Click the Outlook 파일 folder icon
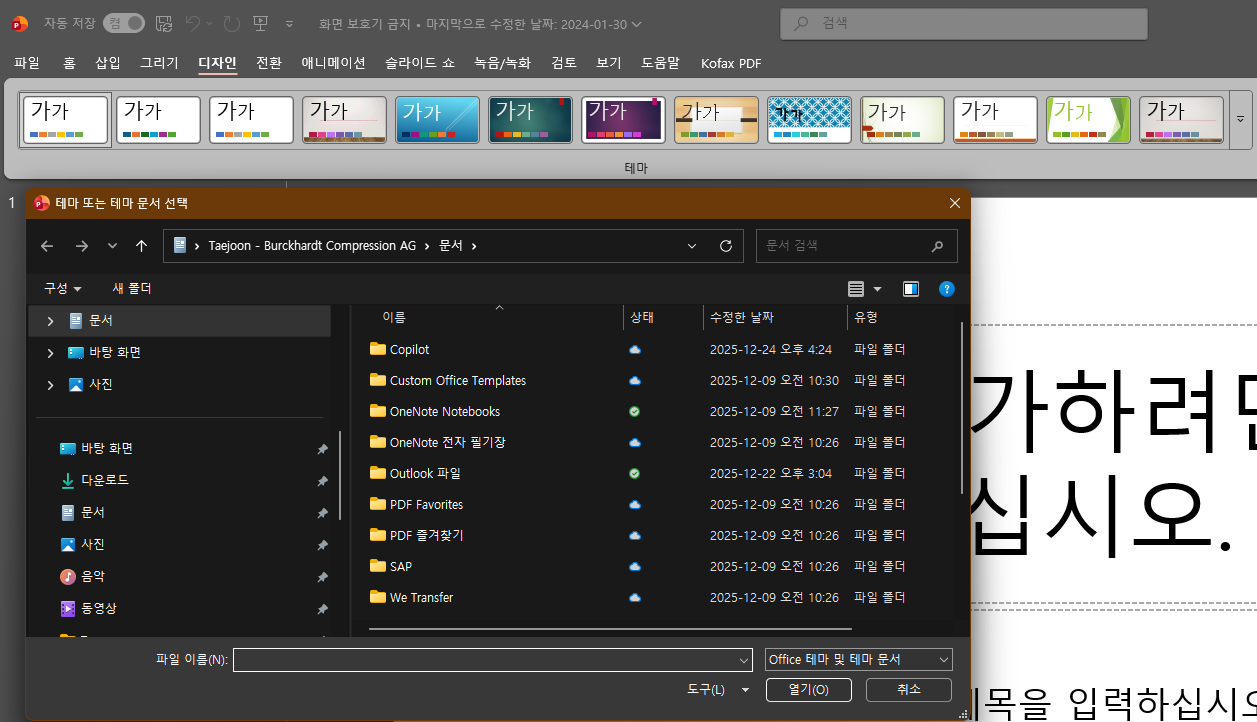The image size is (1257, 722). click(378, 473)
